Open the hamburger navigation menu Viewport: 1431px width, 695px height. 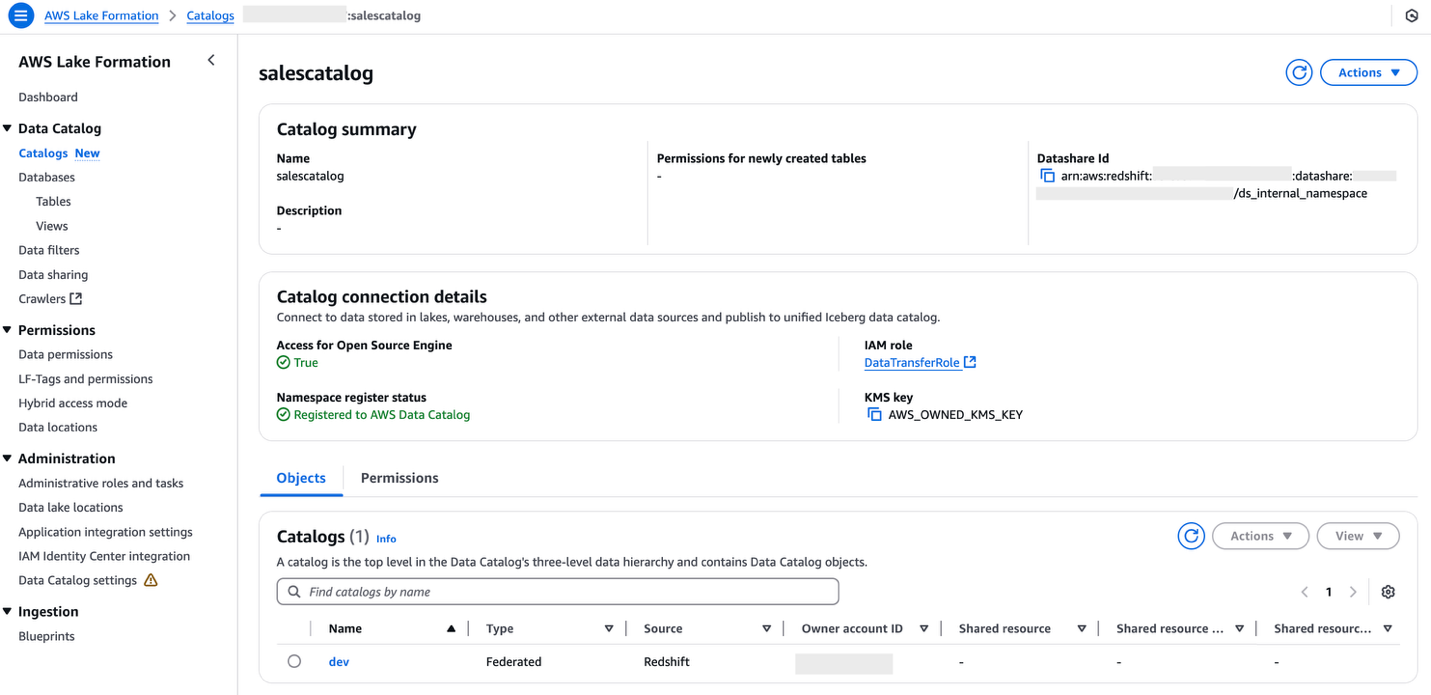coord(20,16)
